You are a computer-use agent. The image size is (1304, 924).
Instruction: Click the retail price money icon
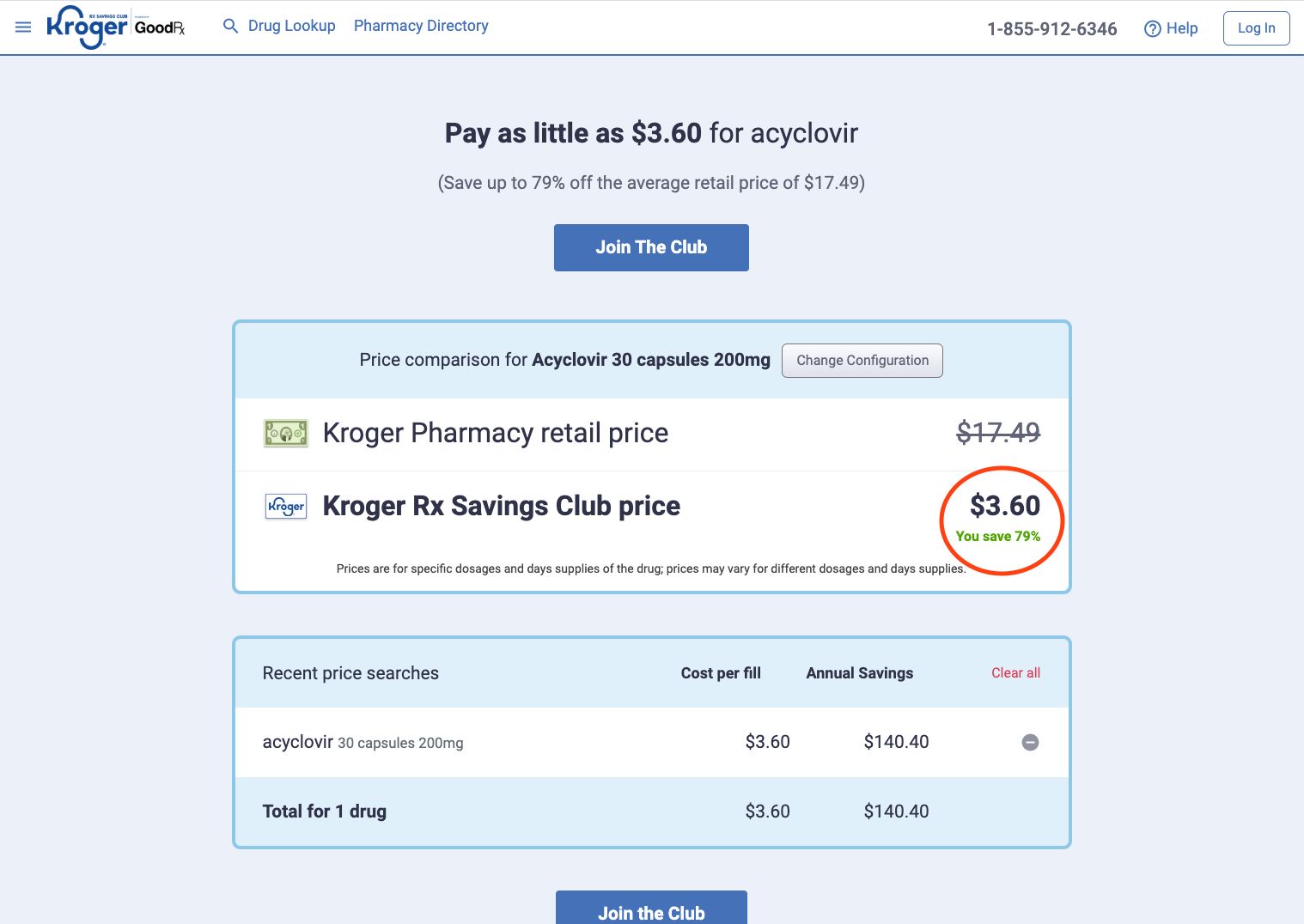point(286,434)
